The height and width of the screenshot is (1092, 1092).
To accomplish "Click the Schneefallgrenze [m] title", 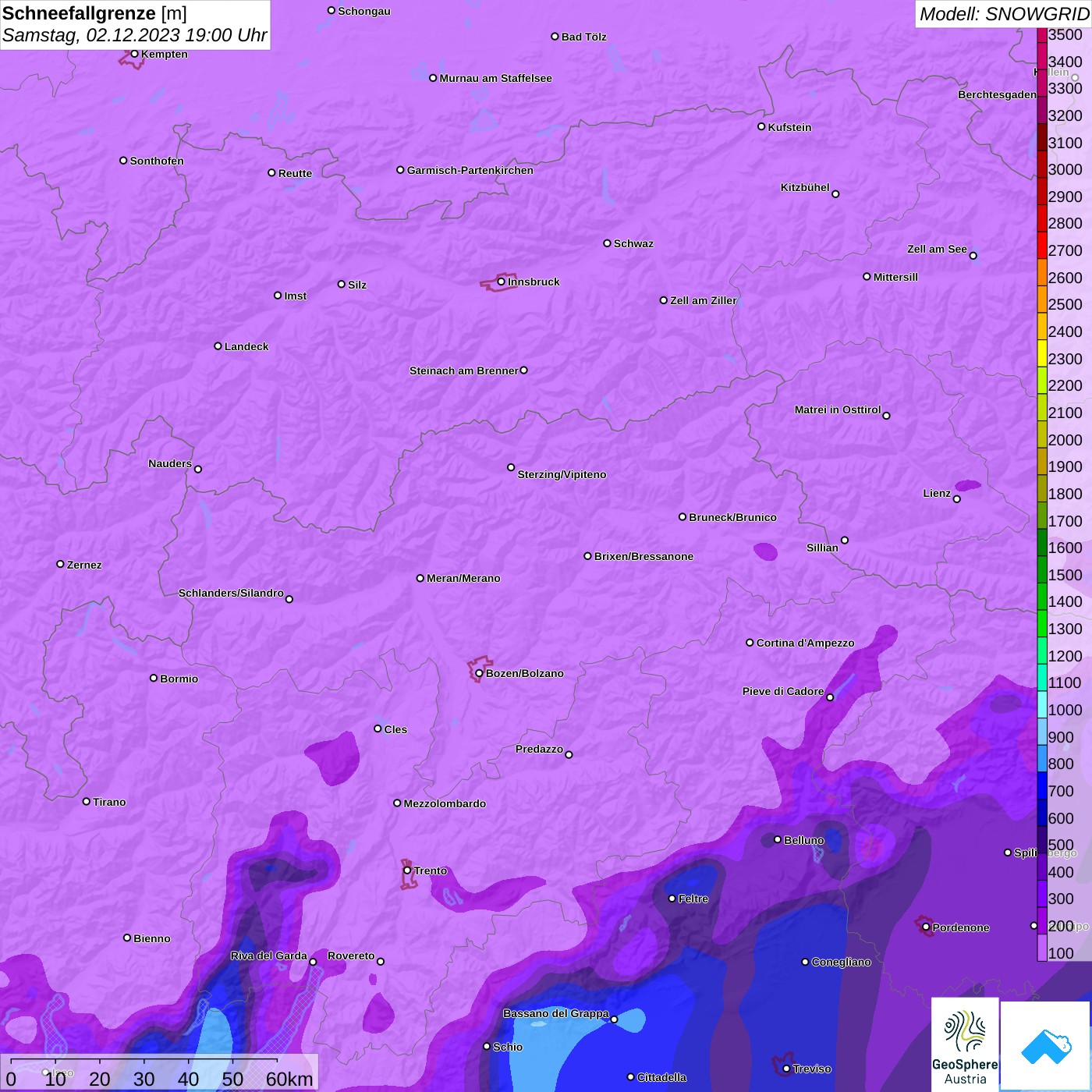I will tap(94, 13).
